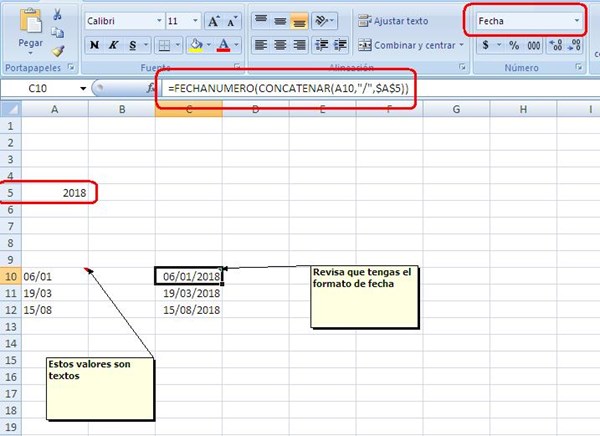Click Combinar y centrar button

[407, 45]
